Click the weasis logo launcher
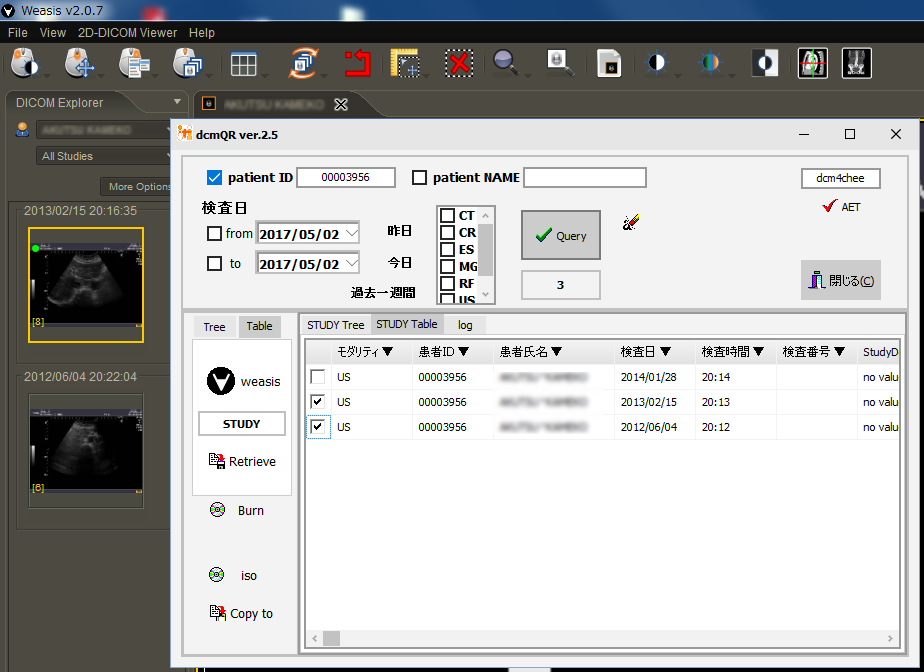This screenshot has height=672, width=924. (221, 381)
